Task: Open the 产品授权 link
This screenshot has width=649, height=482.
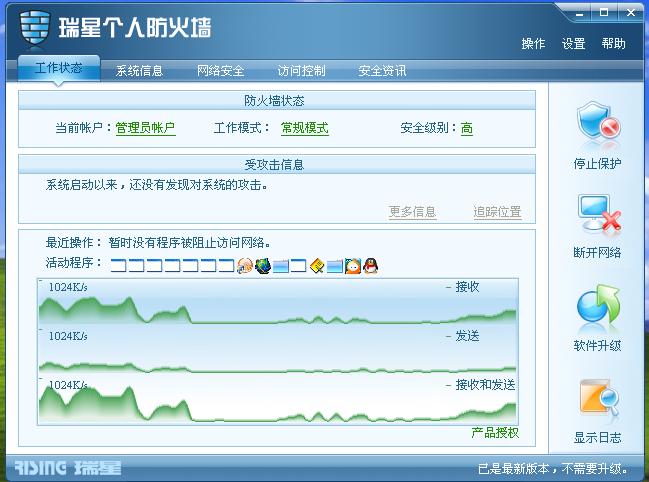Action: [x=495, y=433]
